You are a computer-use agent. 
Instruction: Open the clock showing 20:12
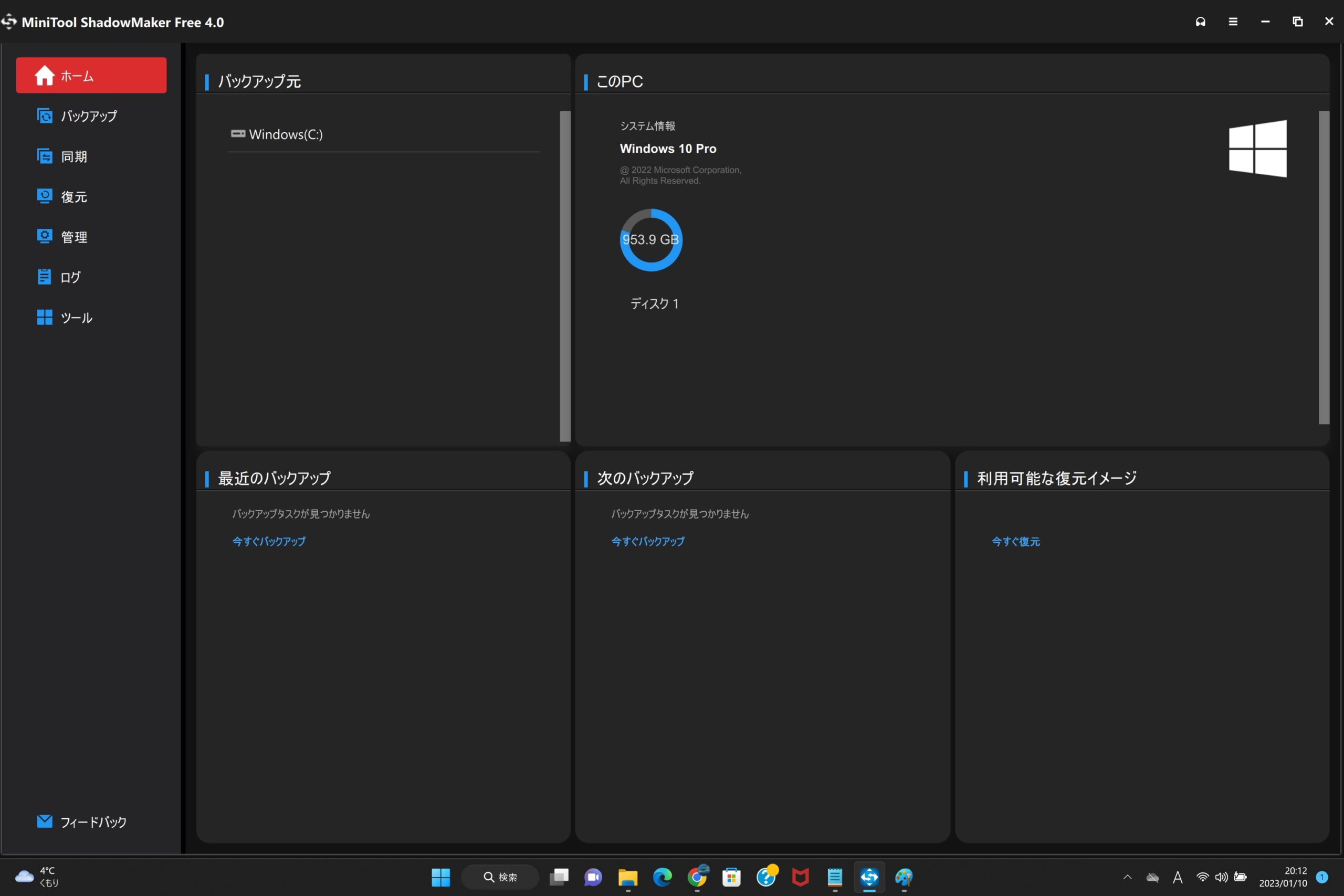click(1283, 877)
